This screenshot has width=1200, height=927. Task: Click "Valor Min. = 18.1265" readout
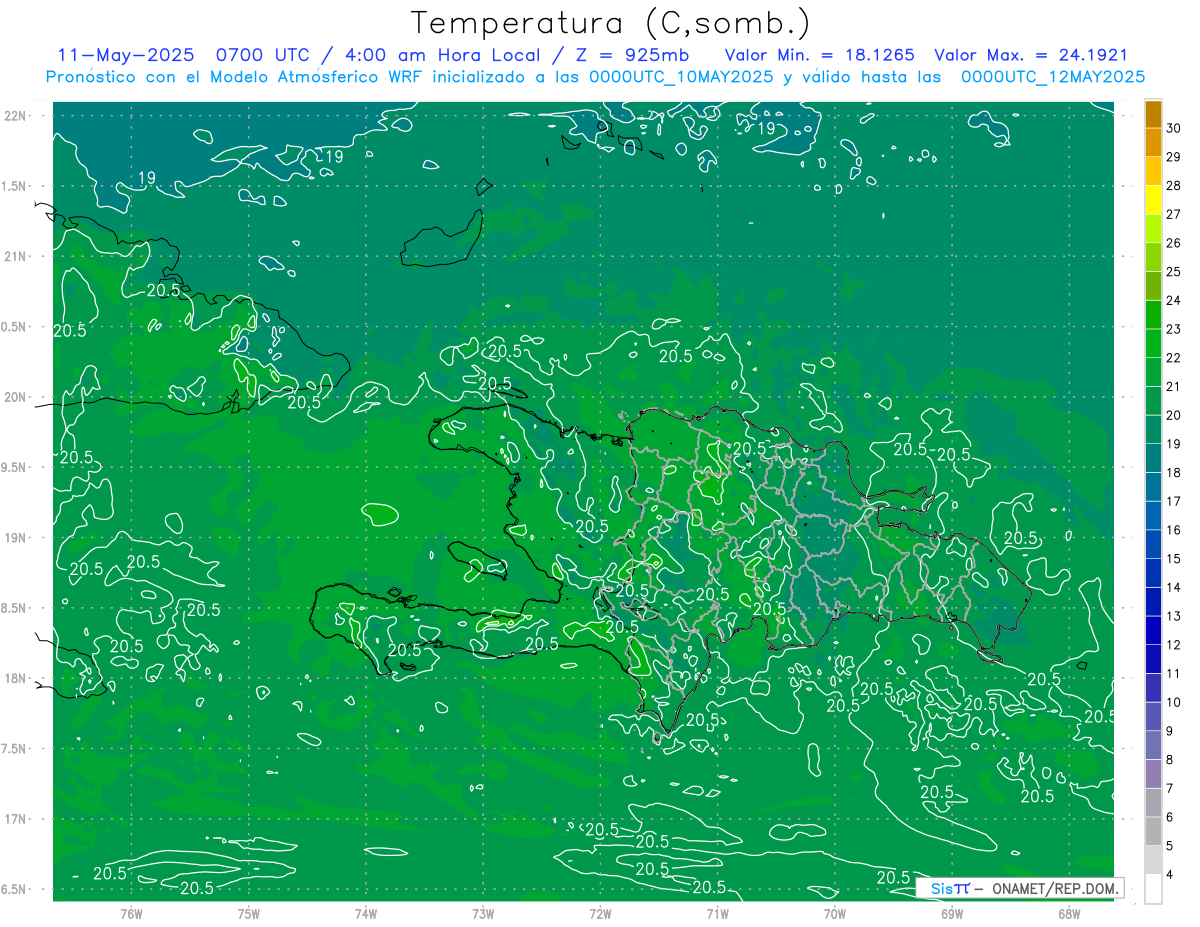tap(818, 55)
